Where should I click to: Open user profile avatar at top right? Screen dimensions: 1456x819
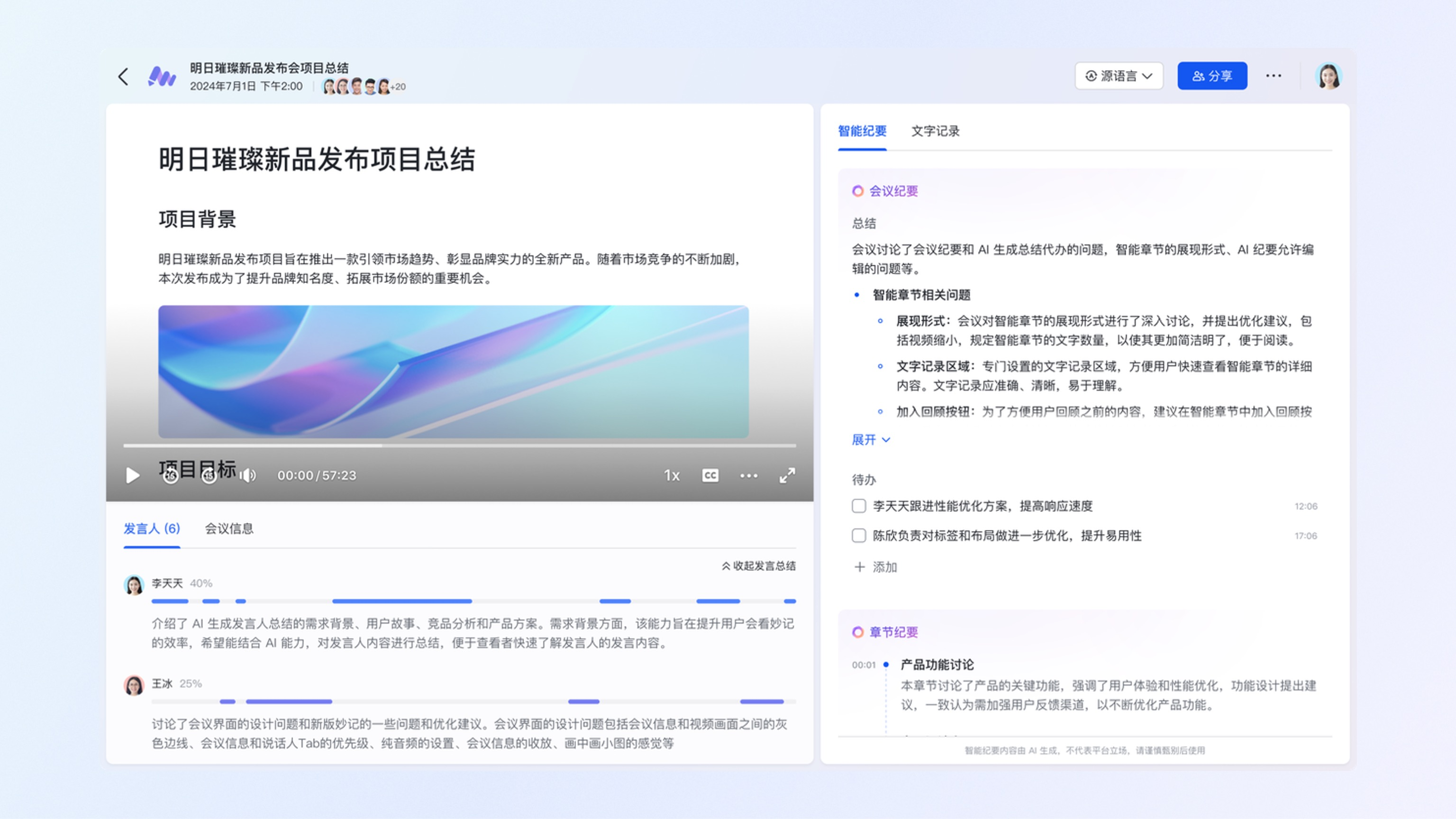click(1328, 76)
